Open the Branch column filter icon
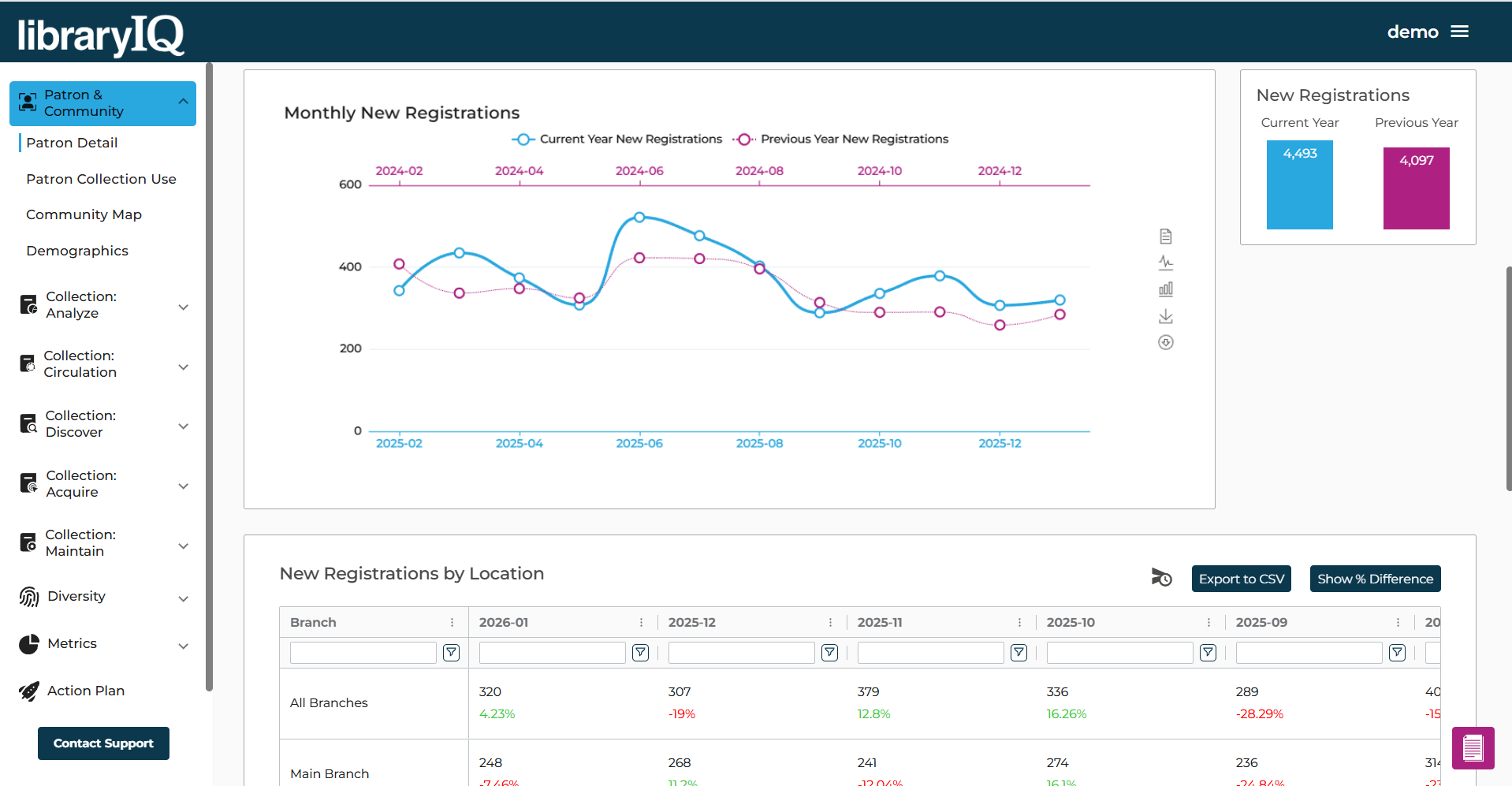The image size is (1512, 786). (x=452, y=653)
